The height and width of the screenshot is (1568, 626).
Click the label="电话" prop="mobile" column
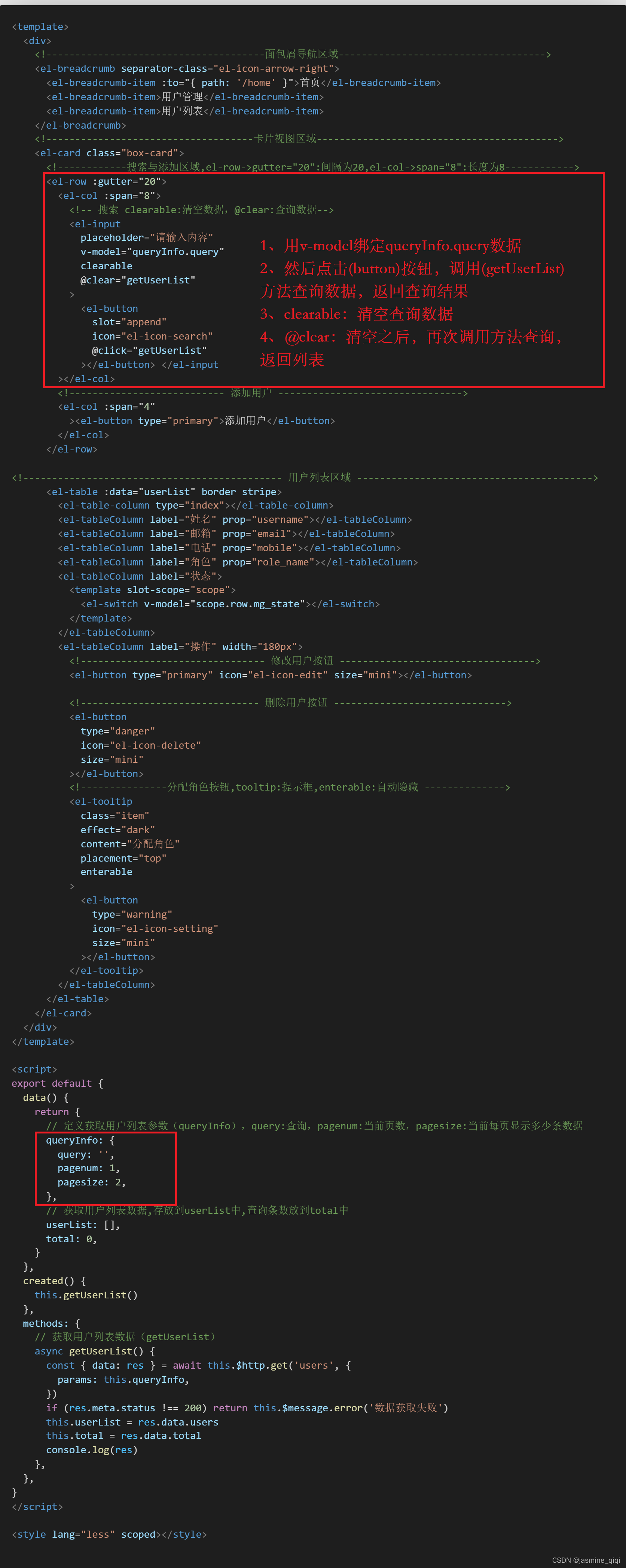coord(230,549)
